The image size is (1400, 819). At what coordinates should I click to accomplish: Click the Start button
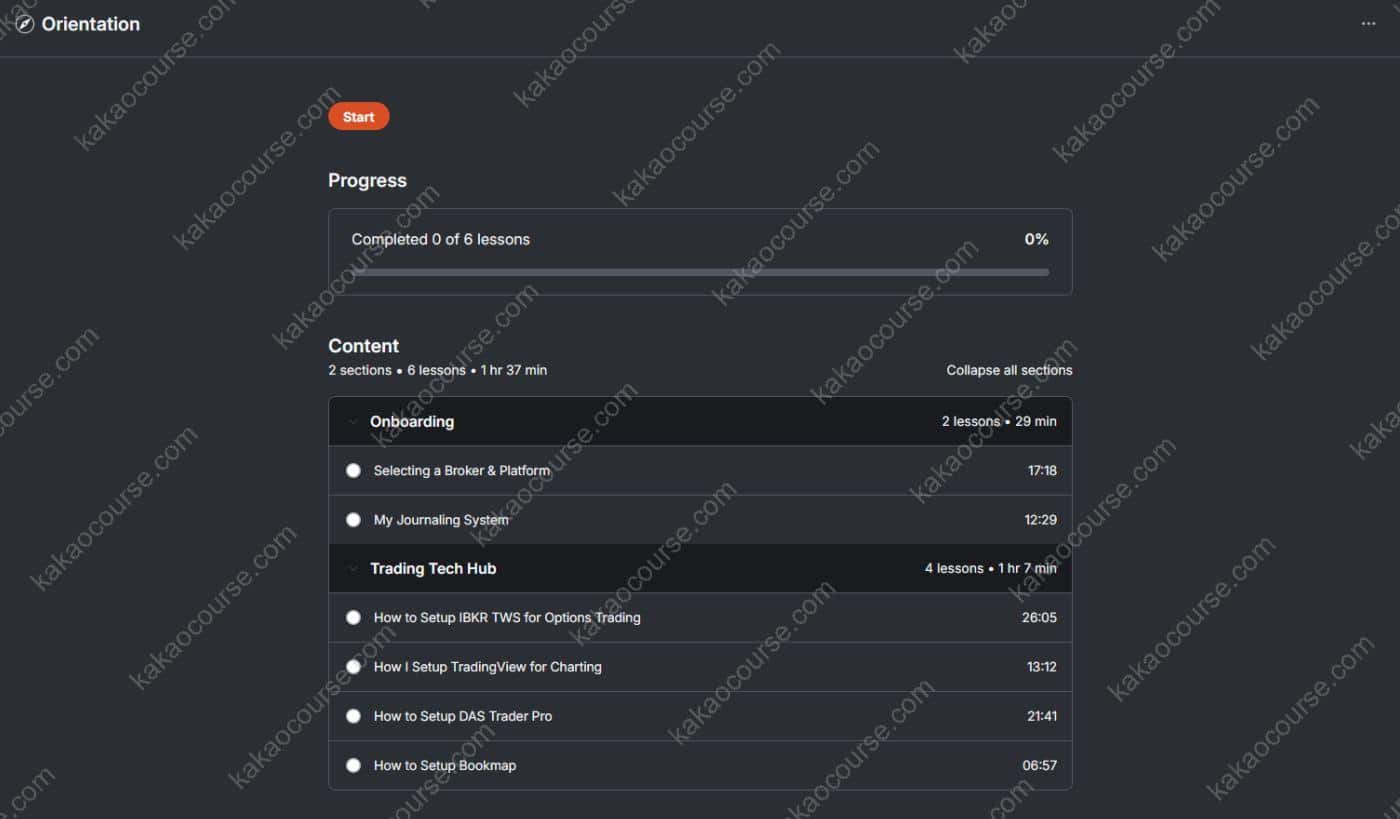(358, 116)
